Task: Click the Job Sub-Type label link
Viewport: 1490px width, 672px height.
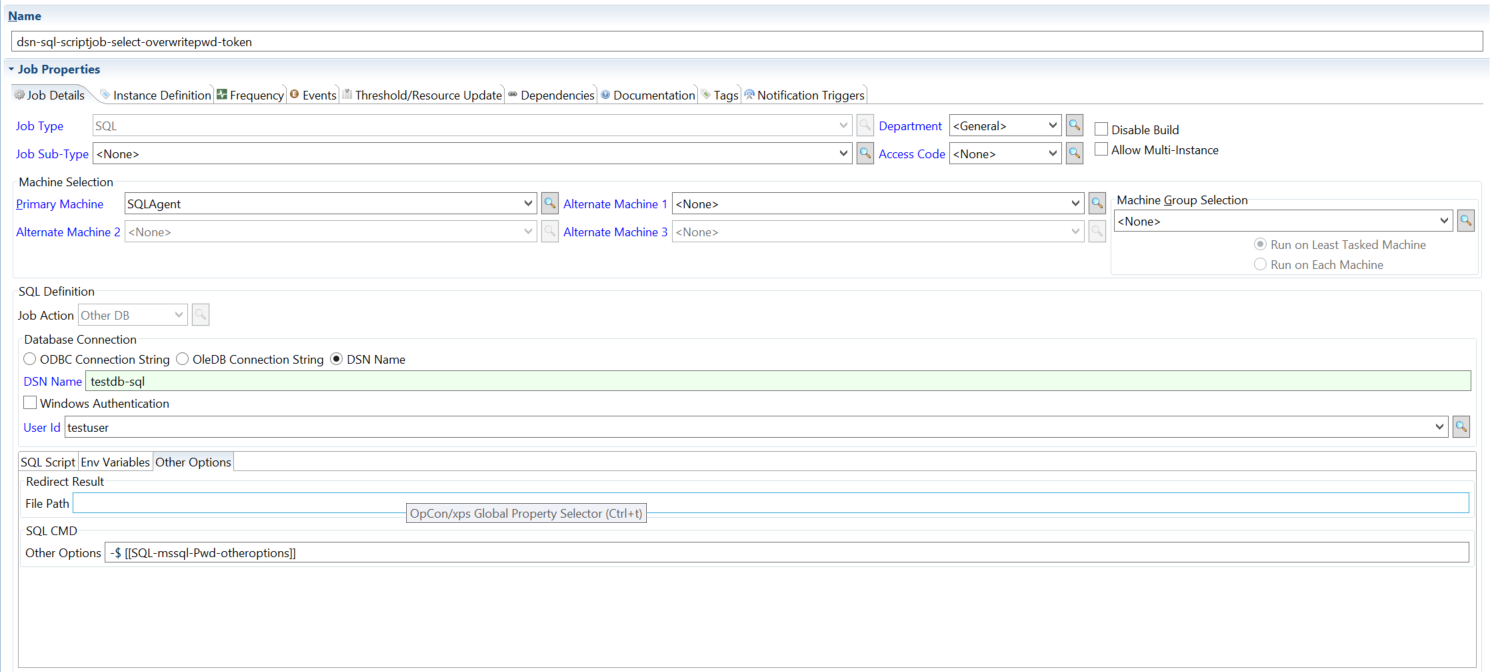Action: [x=52, y=154]
